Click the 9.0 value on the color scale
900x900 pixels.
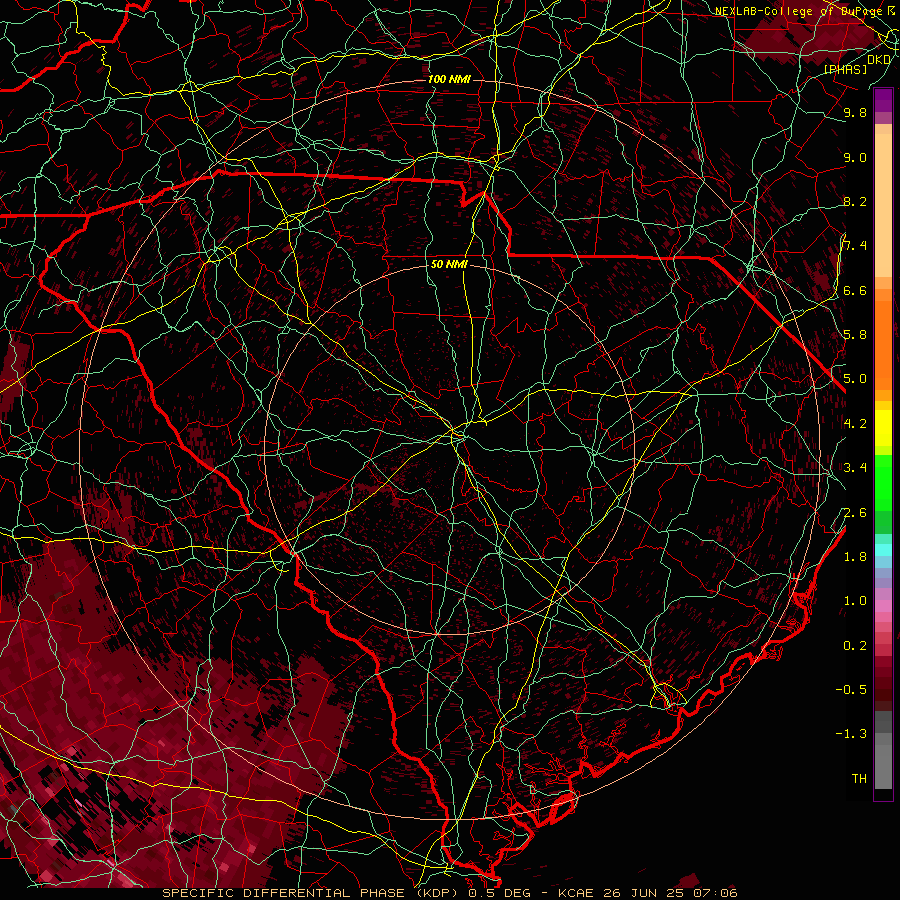[x=855, y=157]
